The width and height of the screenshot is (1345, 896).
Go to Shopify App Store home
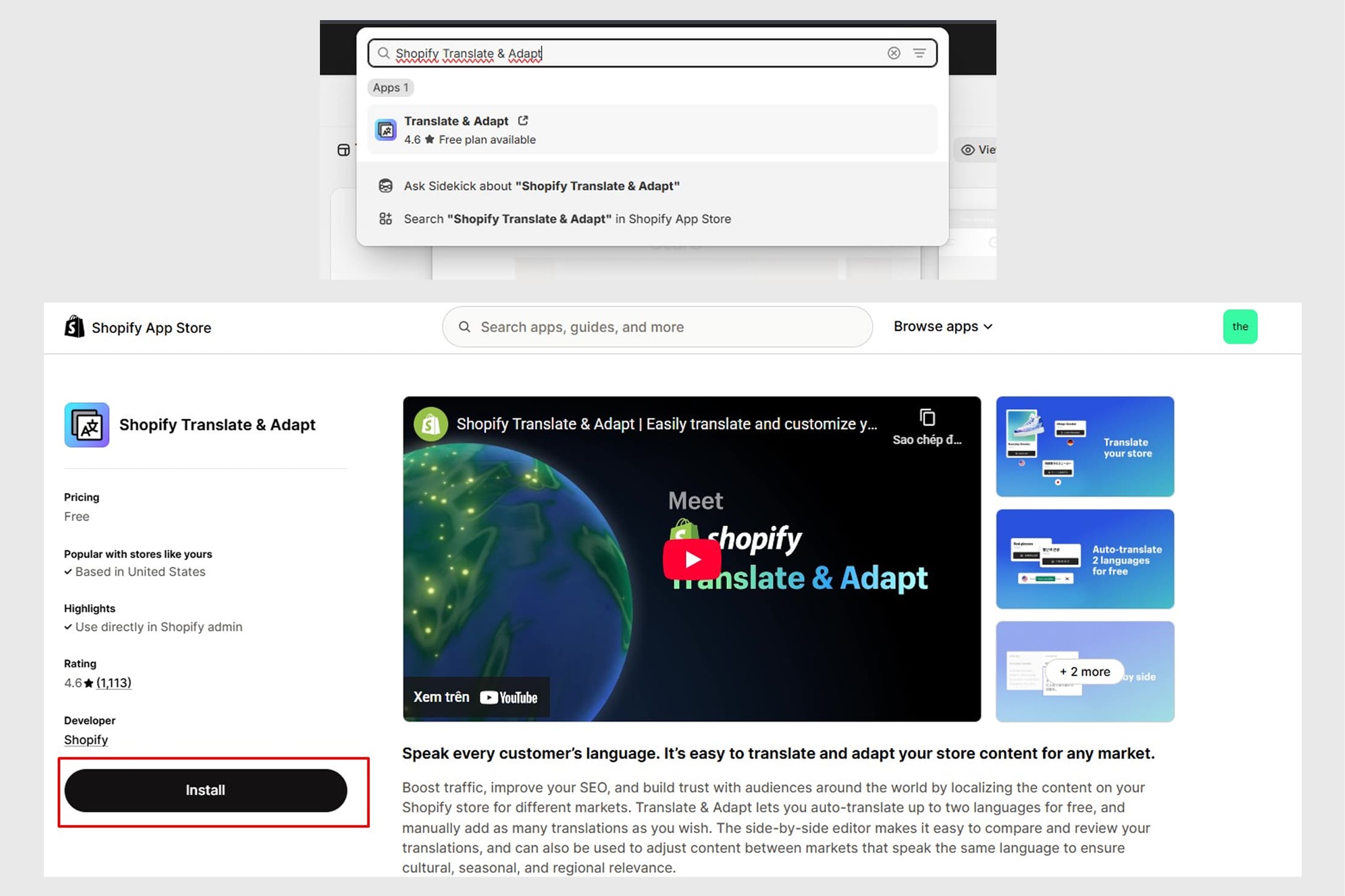point(138,327)
